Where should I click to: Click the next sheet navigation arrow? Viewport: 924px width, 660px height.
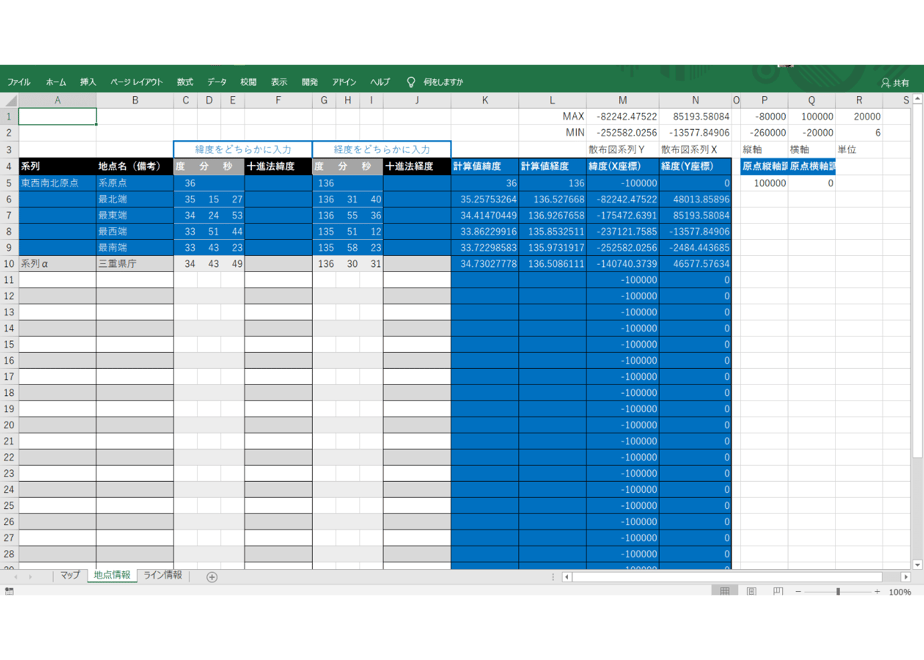click(30, 577)
